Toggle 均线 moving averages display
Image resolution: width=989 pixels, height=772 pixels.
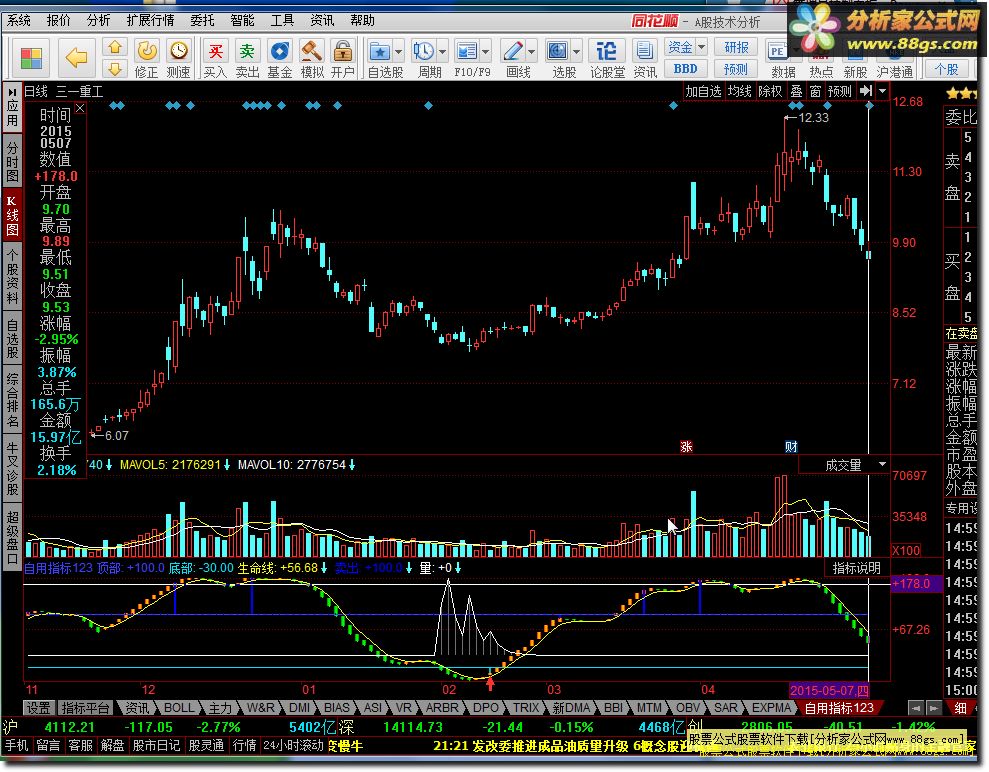click(x=739, y=91)
